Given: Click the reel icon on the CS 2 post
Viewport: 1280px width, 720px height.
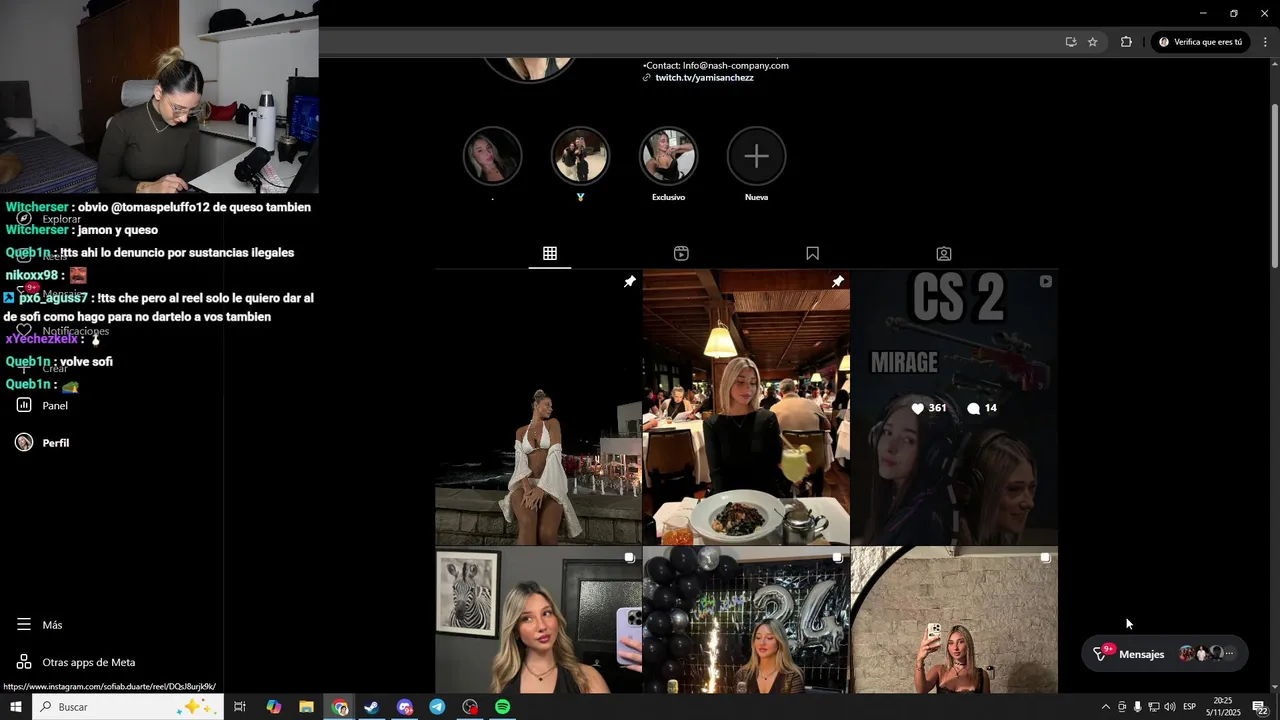Looking at the screenshot, I should [1045, 282].
